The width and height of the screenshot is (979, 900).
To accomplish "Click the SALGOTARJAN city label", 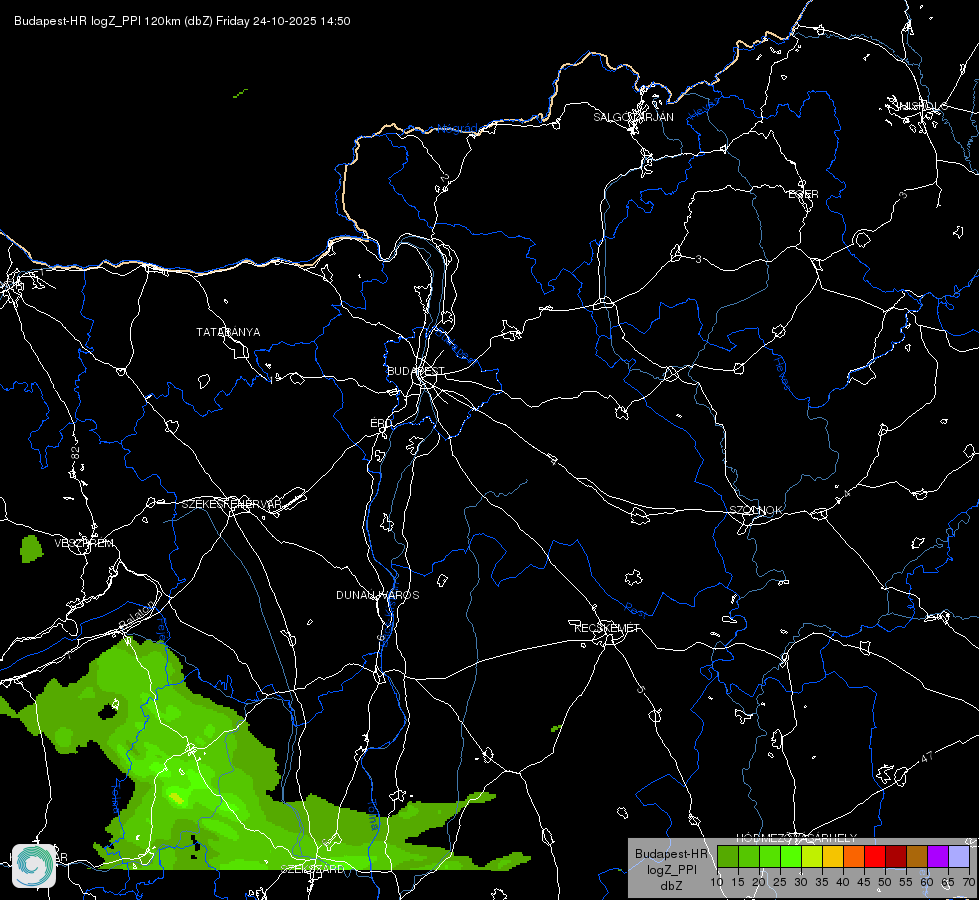I will 633,117.
